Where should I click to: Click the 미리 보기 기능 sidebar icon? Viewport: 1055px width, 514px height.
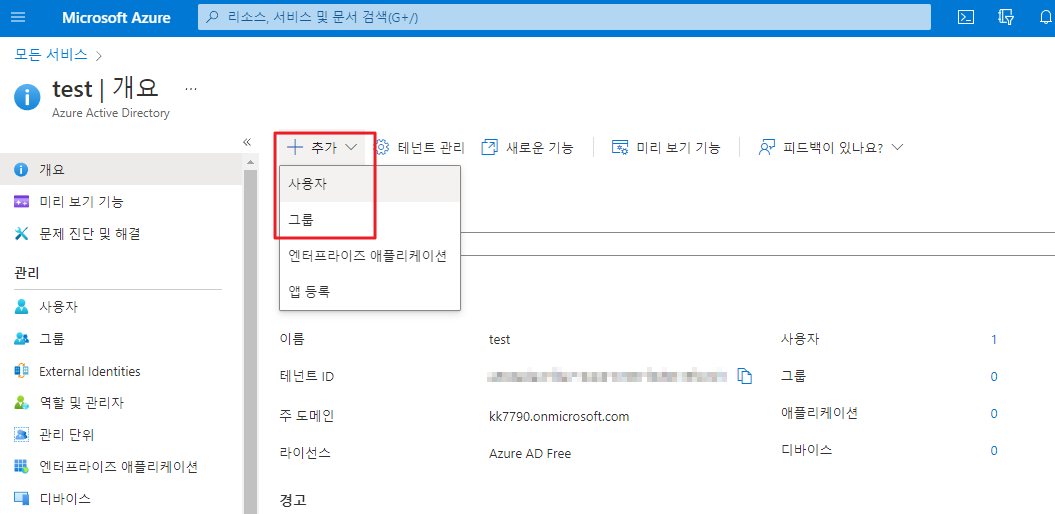(x=22, y=201)
